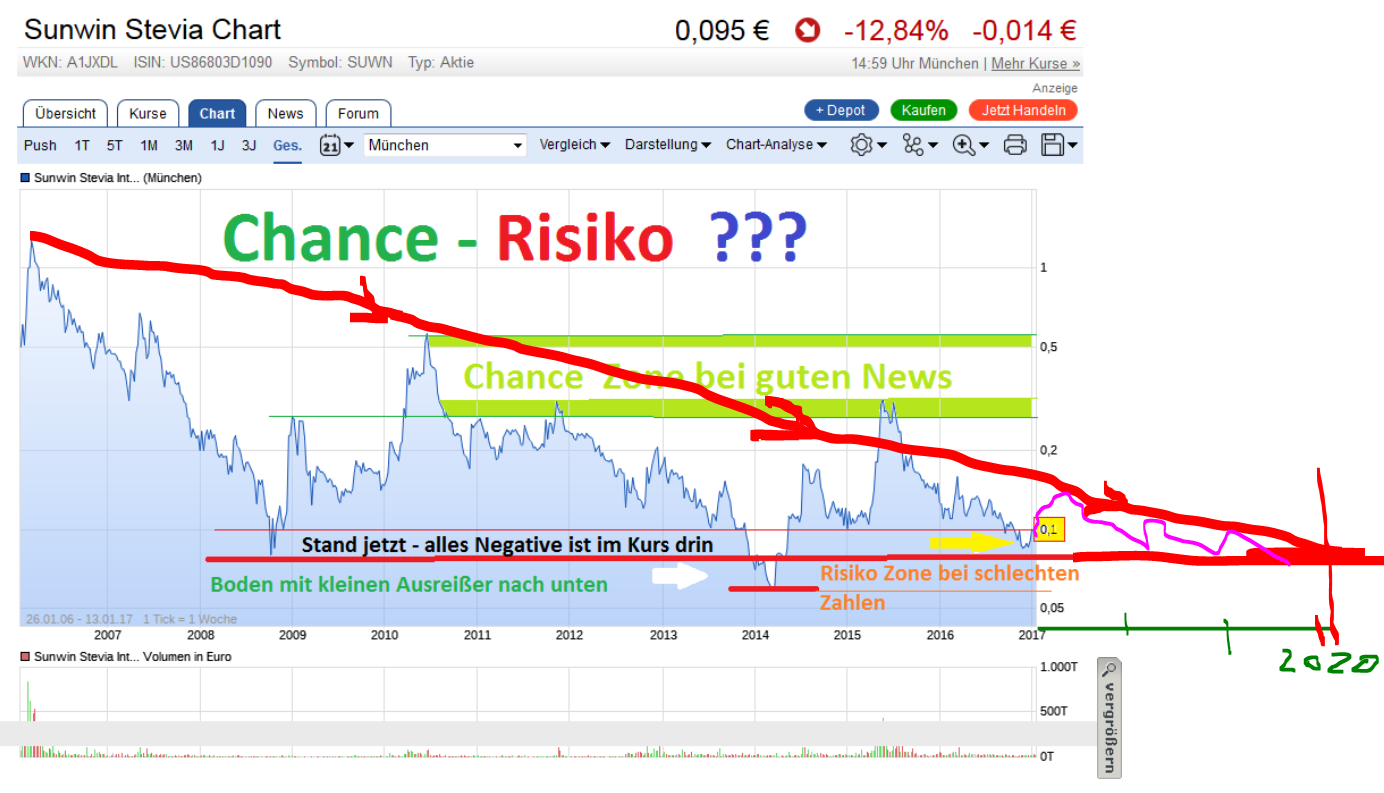Switch to the Übersicht tab
Screen dimensions: 1384x793
tap(66, 113)
